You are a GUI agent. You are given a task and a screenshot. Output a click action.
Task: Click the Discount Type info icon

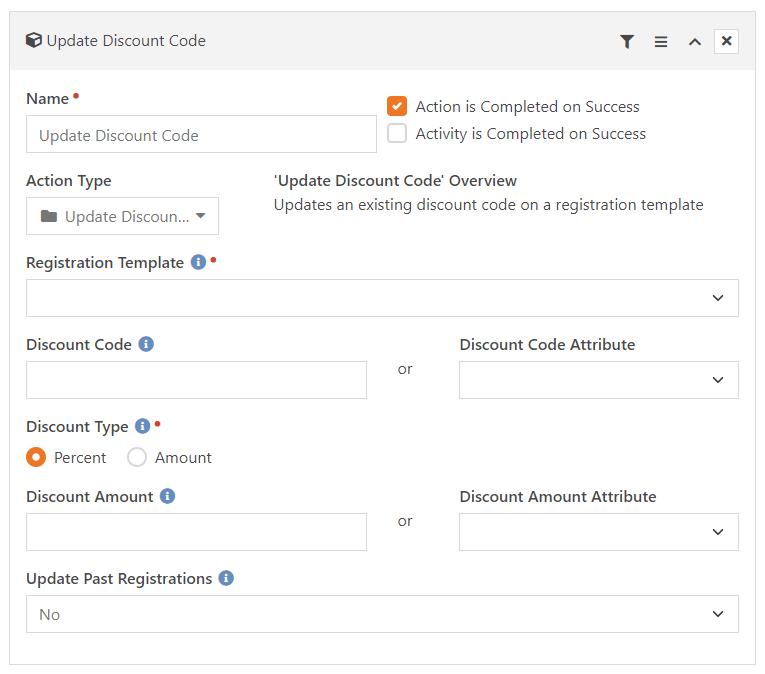point(142,426)
